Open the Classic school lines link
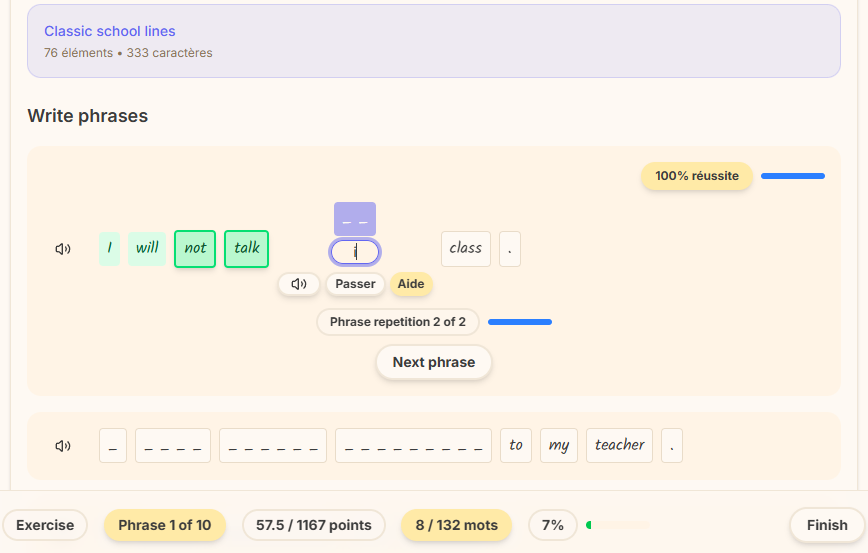Image resolution: width=868 pixels, height=553 pixels. pos(110,31)
